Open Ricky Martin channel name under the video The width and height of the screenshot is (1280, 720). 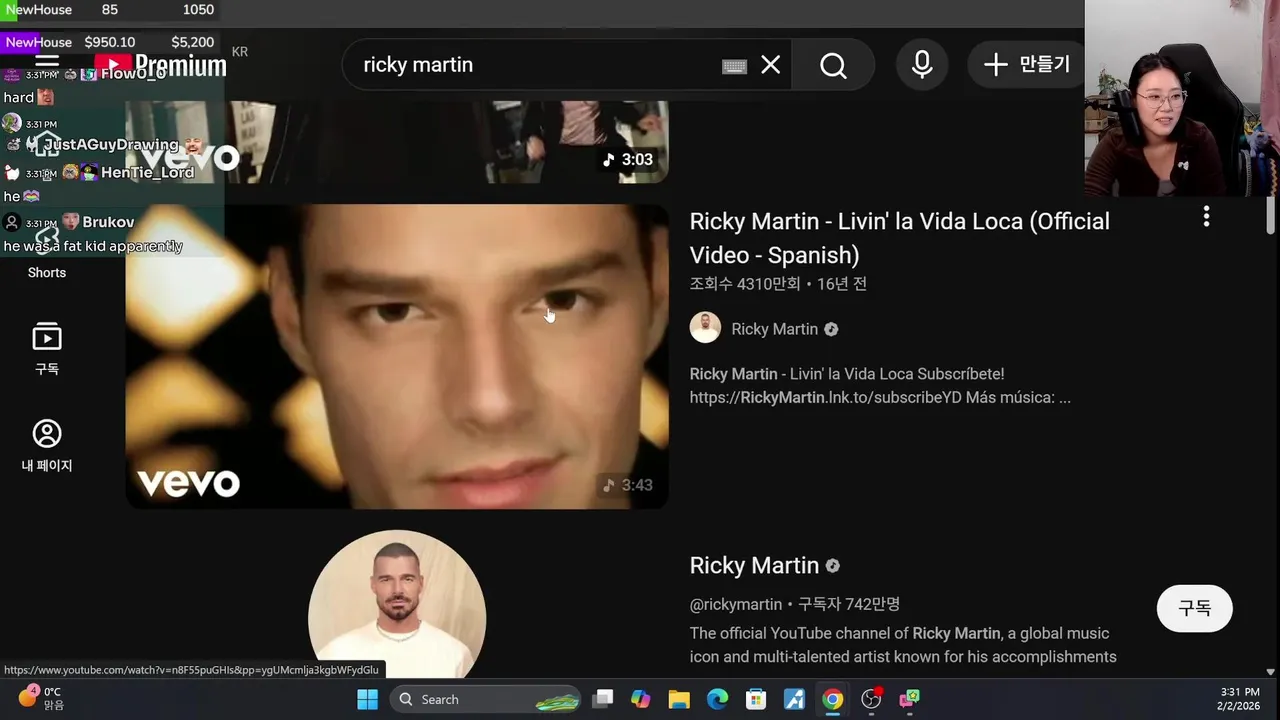[774, 329]
